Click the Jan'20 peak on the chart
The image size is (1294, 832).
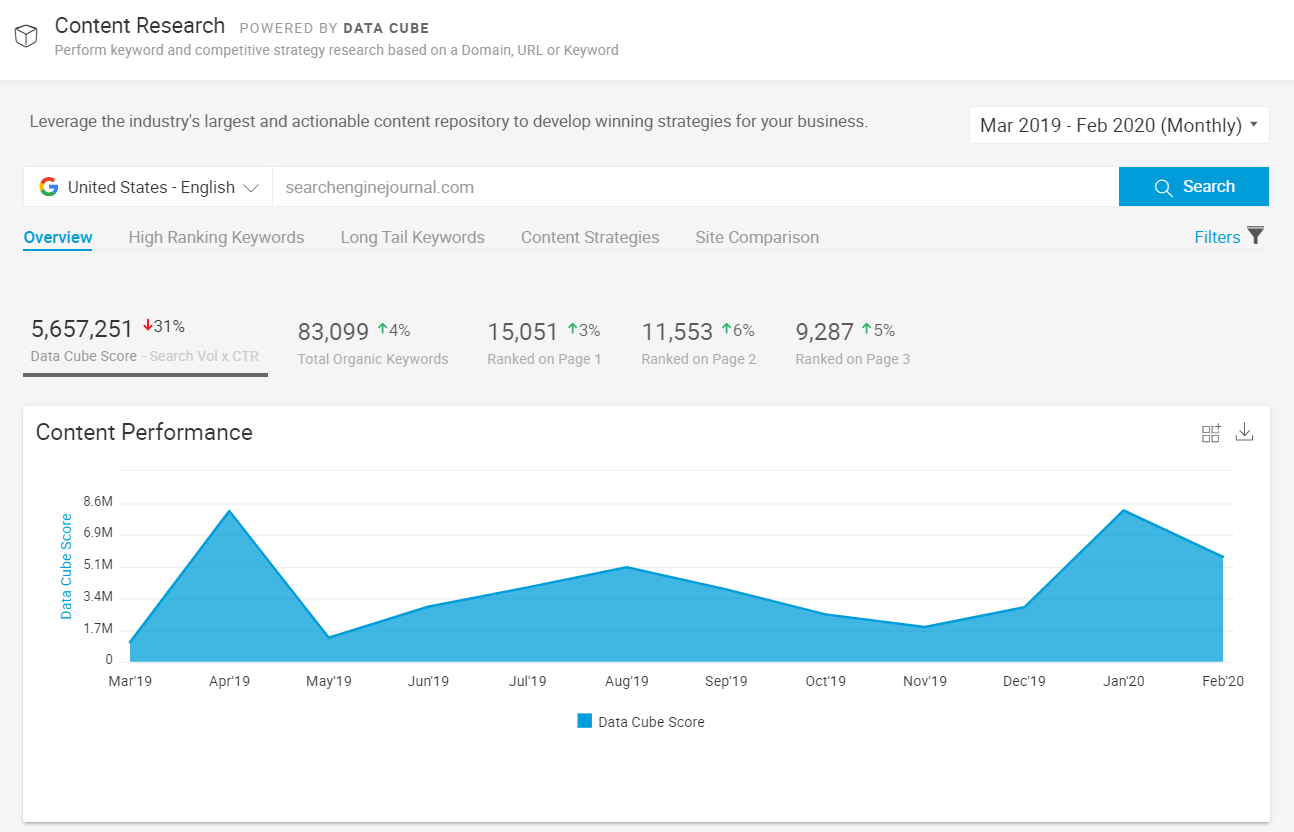pos(1125,511)
